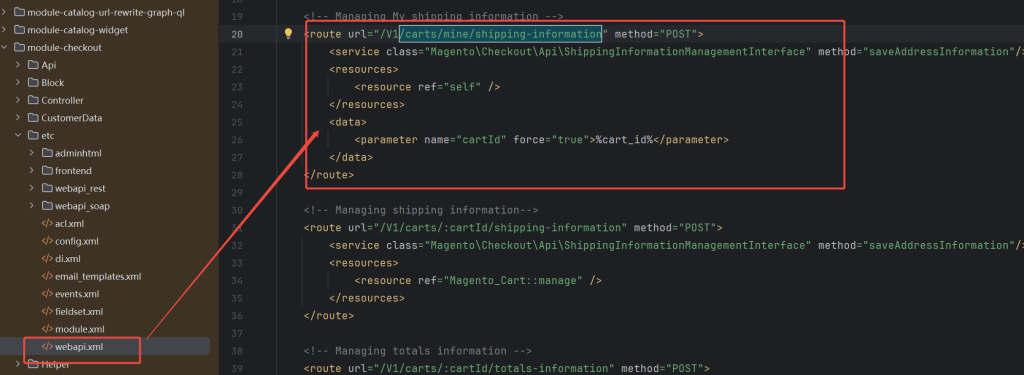Select di.xml in the project tree

click(68, 259)
